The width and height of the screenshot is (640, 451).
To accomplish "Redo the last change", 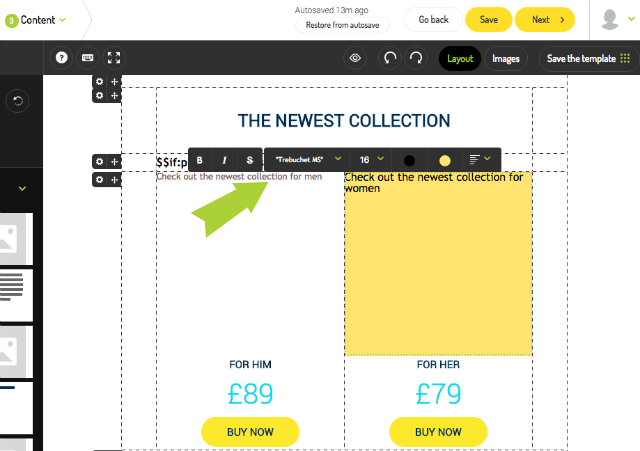I will tap(416, 58).
